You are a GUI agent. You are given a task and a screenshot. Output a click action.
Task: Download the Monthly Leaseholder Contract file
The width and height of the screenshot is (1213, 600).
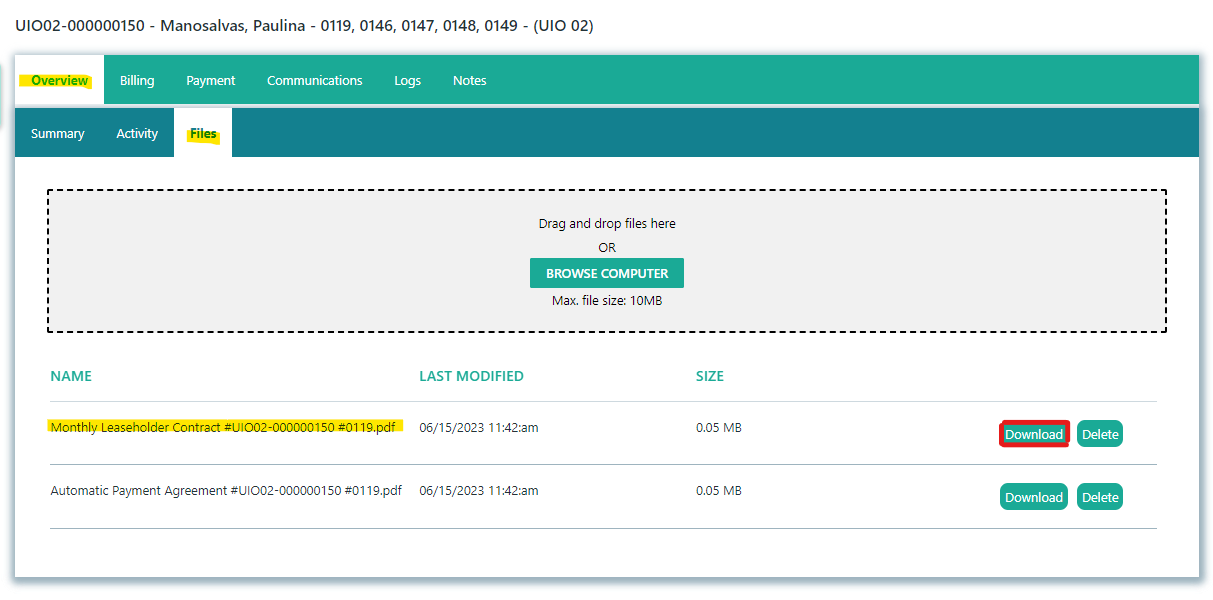coord(1034,434)
